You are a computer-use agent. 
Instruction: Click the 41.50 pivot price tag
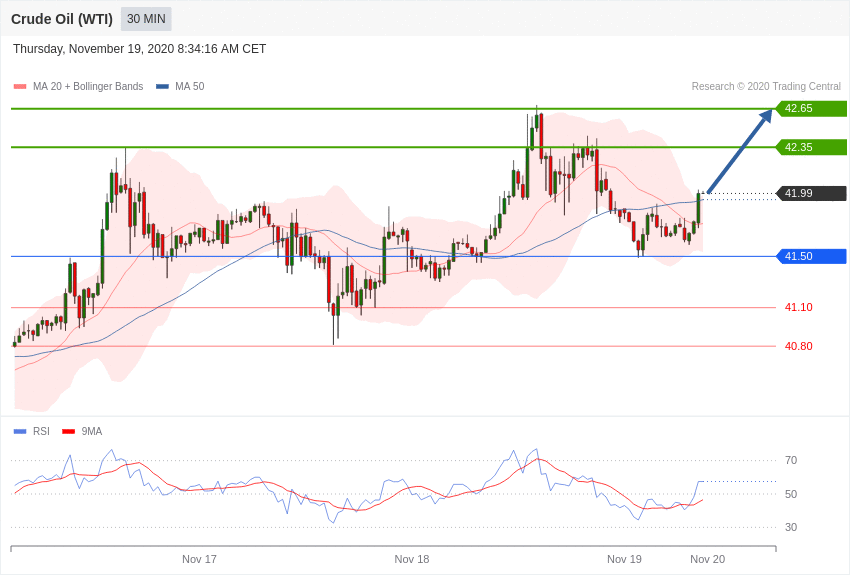812,256
